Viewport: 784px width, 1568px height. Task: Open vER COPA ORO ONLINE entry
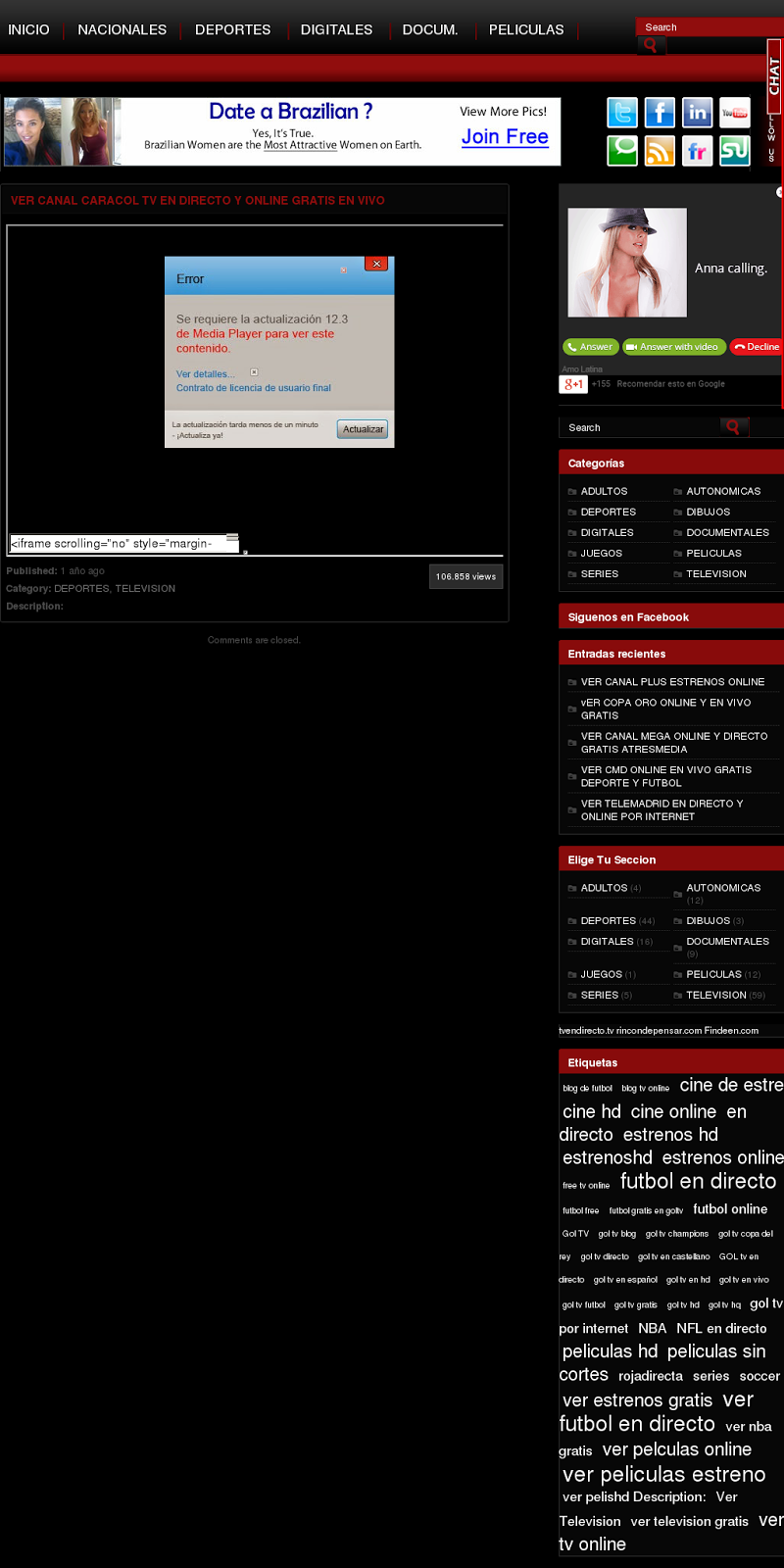coord(666,709)
